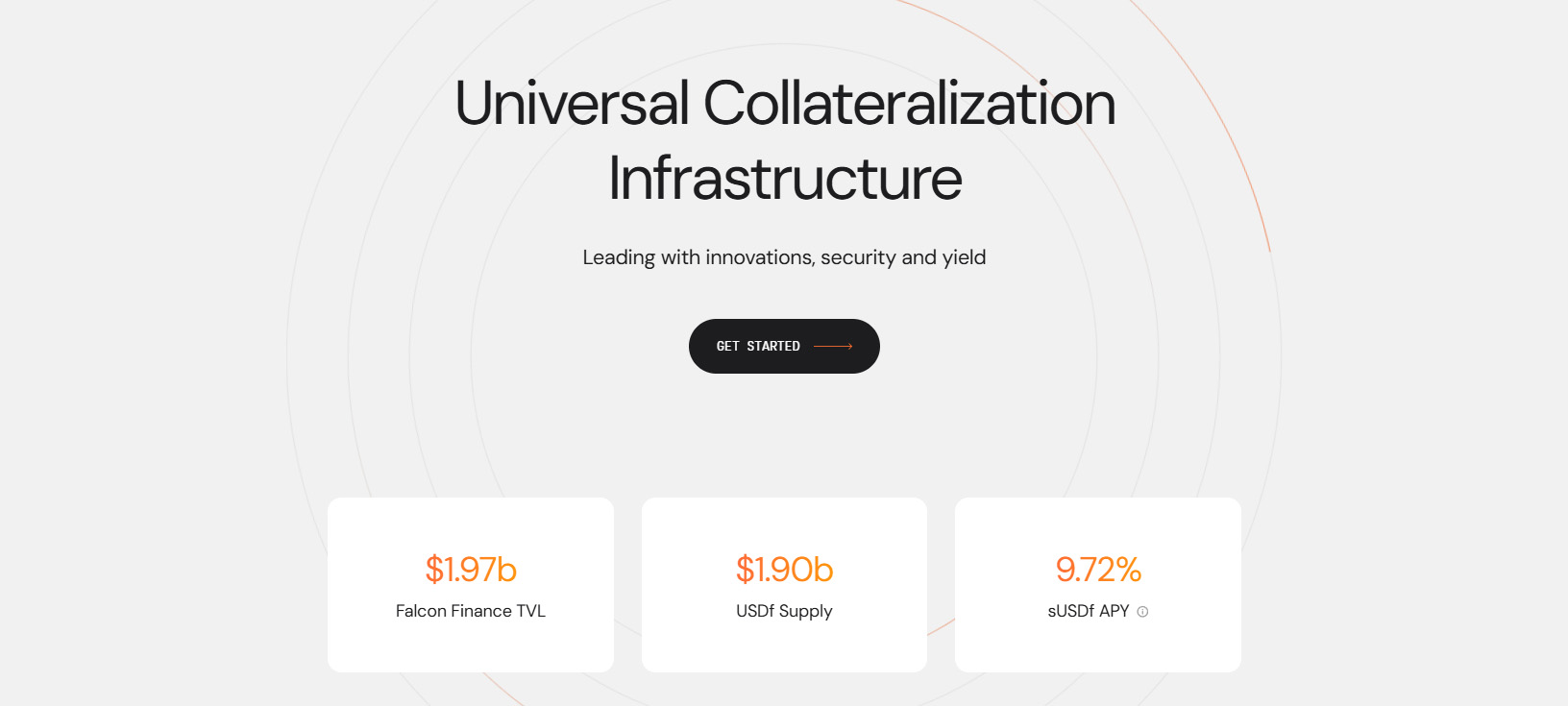Screen dimensions: 1568x706
Task: Click the $1.97b TVL figure
Action: (471, 570)
